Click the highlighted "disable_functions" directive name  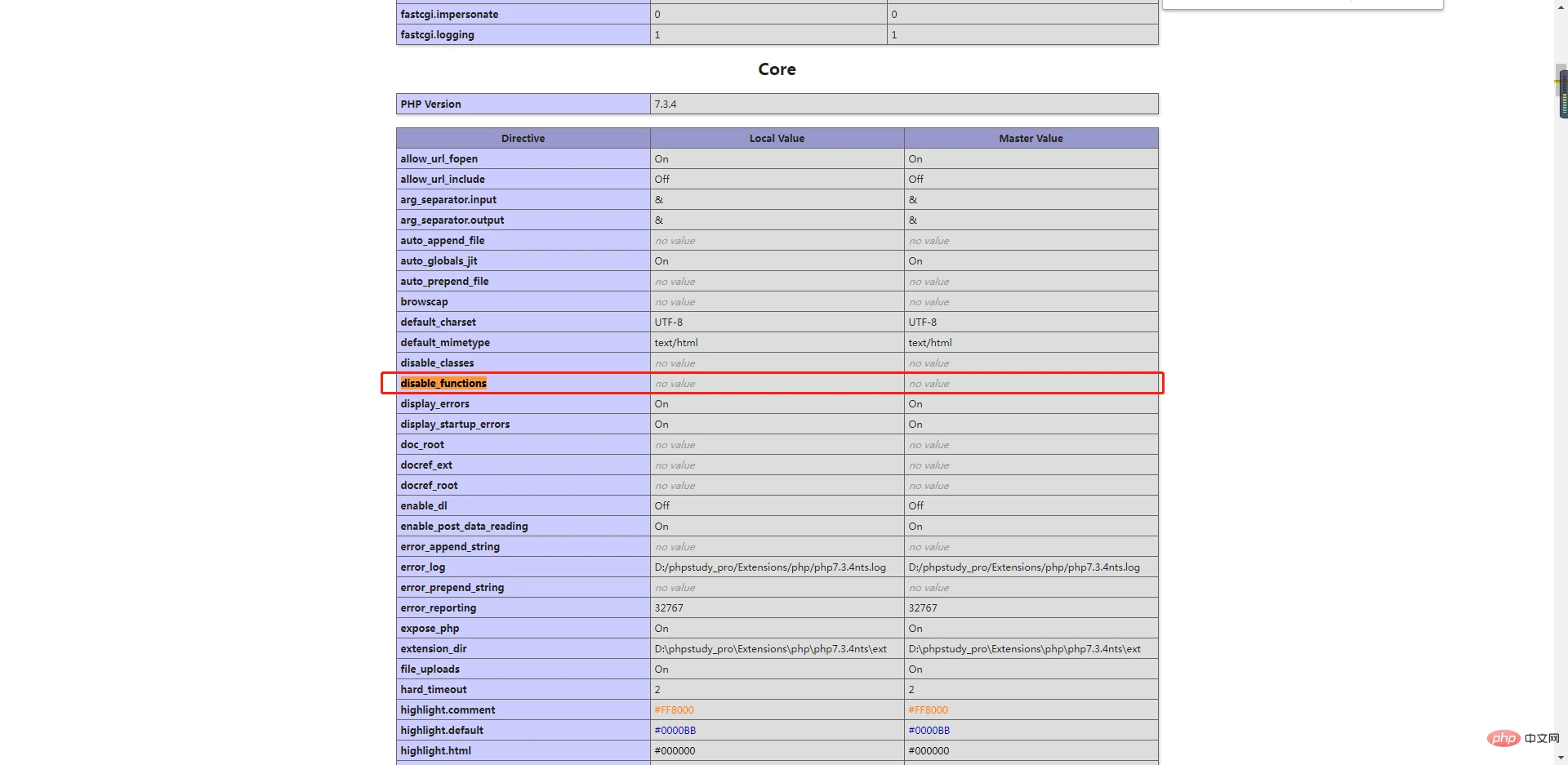pos(443,384)
